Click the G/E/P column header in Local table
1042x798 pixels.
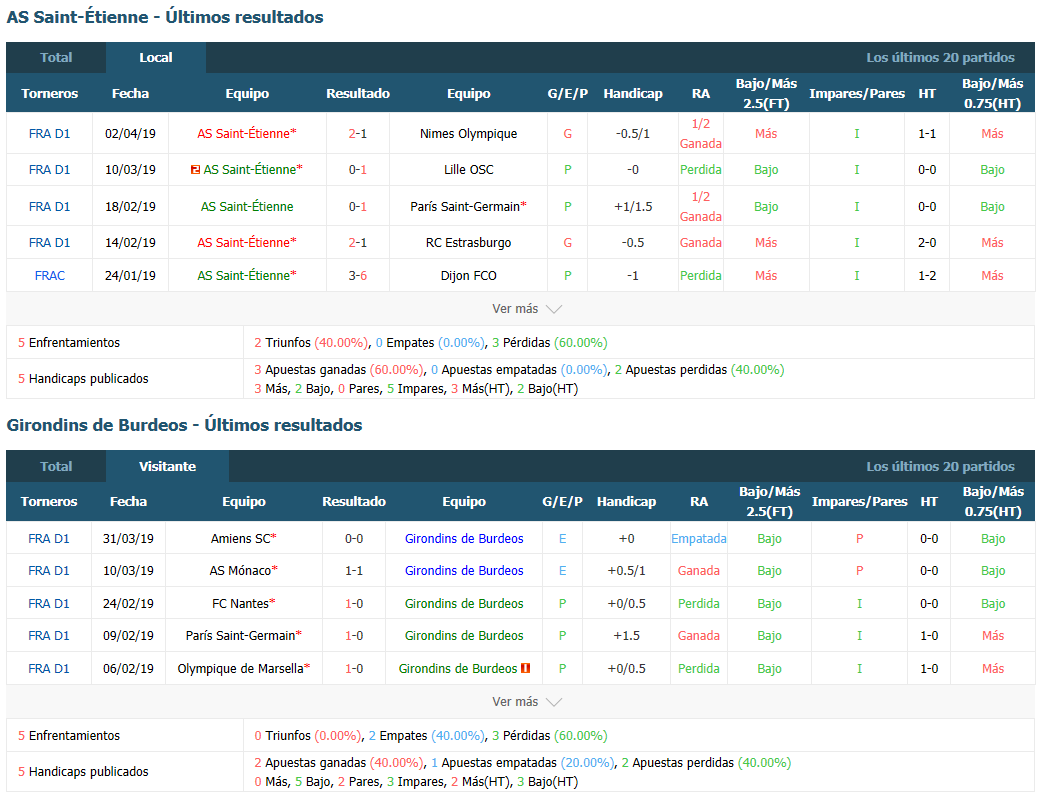pyautogui.click(x=568, y=94)
